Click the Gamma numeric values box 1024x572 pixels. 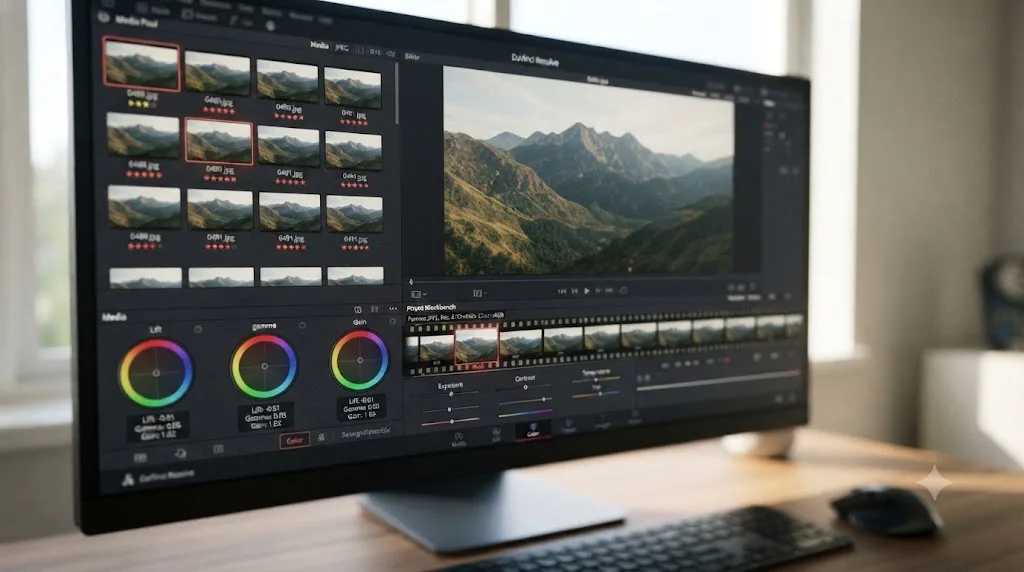[265, 417]
